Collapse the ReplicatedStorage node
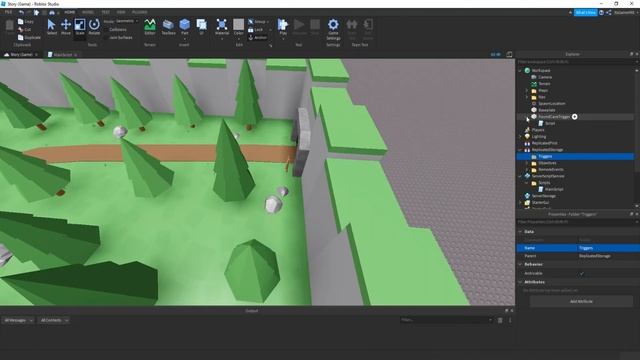Image resolution: width=640 pixels, height=360 pixels. (x=520, y=150)
